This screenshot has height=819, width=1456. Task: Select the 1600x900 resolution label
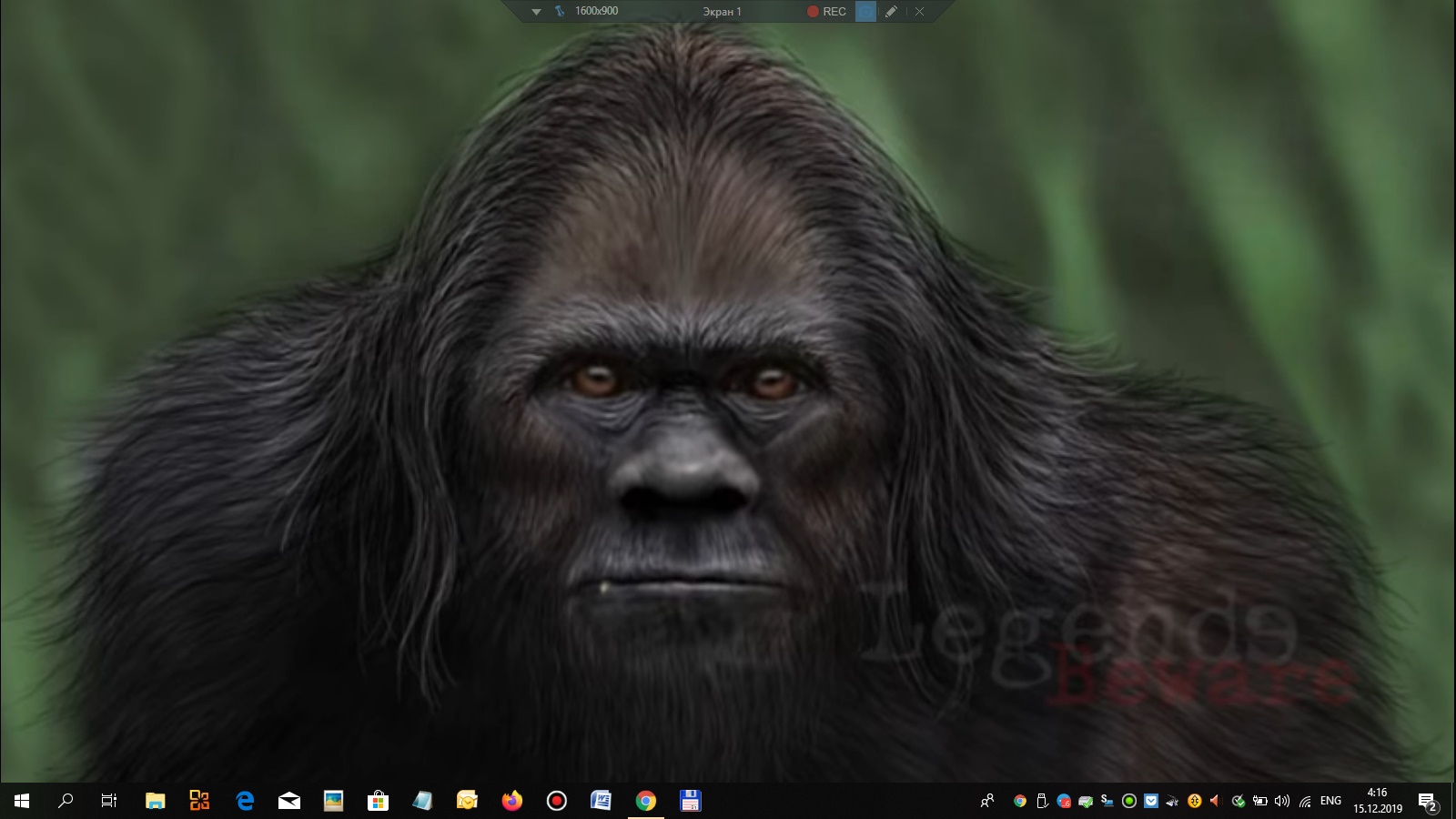point(596,11)
